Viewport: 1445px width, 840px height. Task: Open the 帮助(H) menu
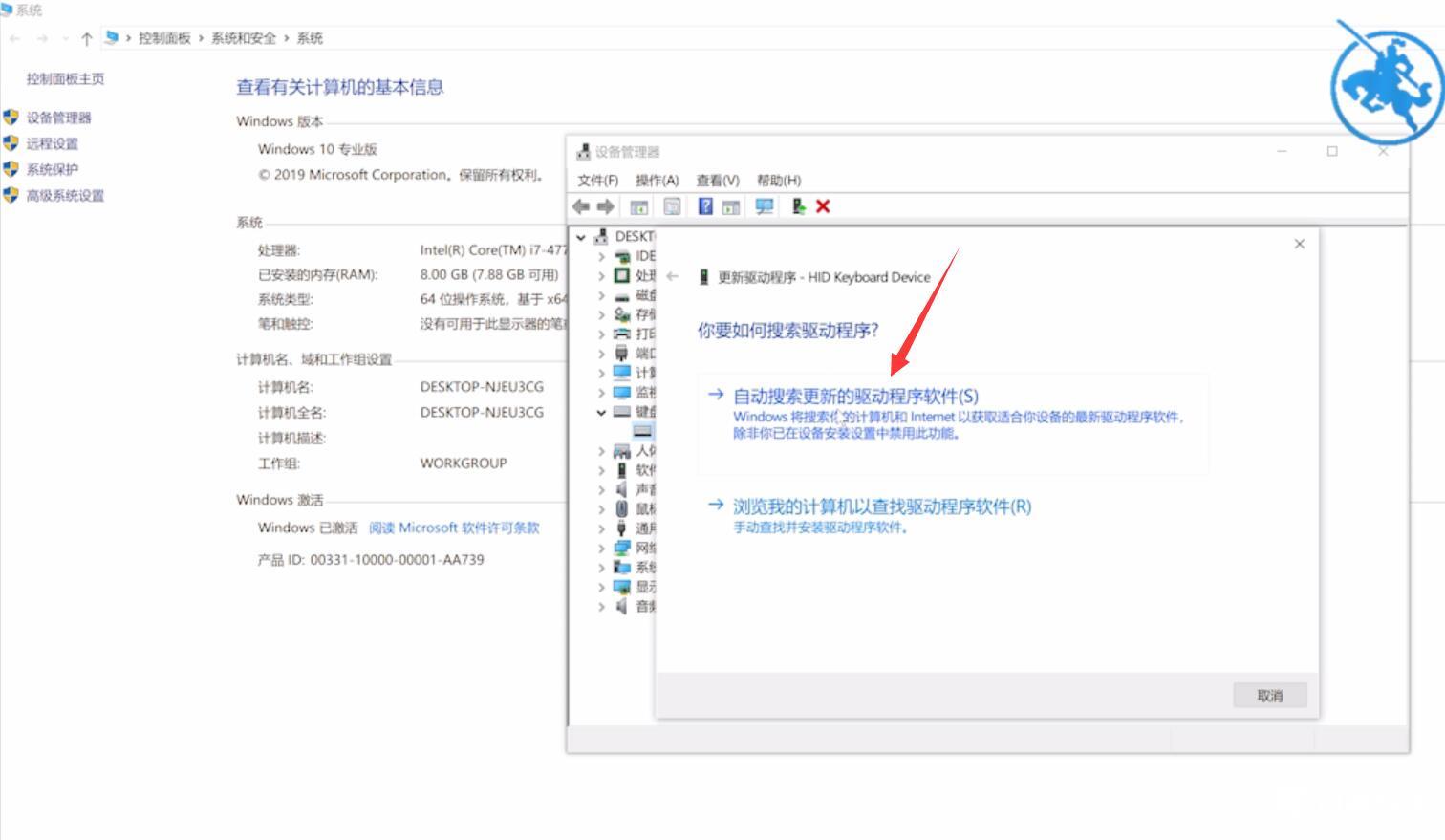tap(779, 180)
